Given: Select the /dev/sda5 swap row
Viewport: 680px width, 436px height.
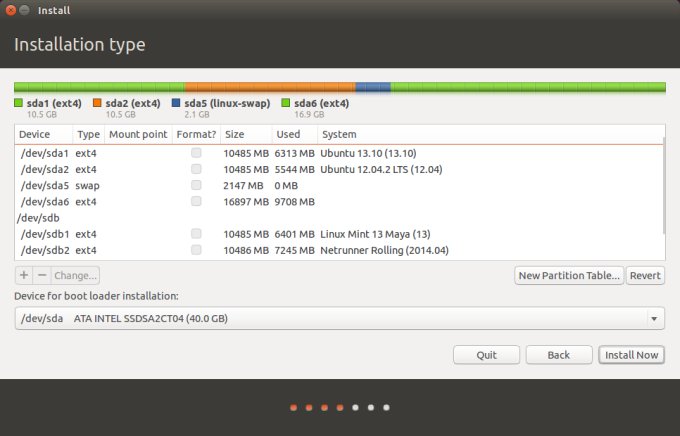Looking at the screenshot, I should coord(339,186).
